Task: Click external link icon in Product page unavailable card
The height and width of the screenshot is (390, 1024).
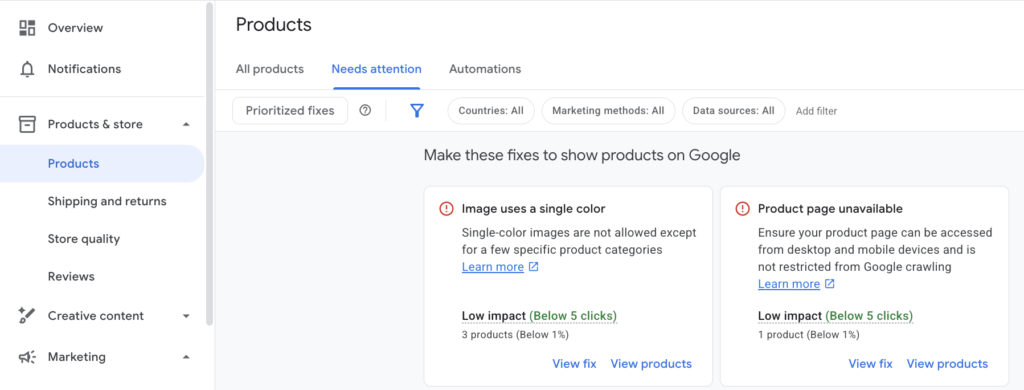Action: pos(830,284)
